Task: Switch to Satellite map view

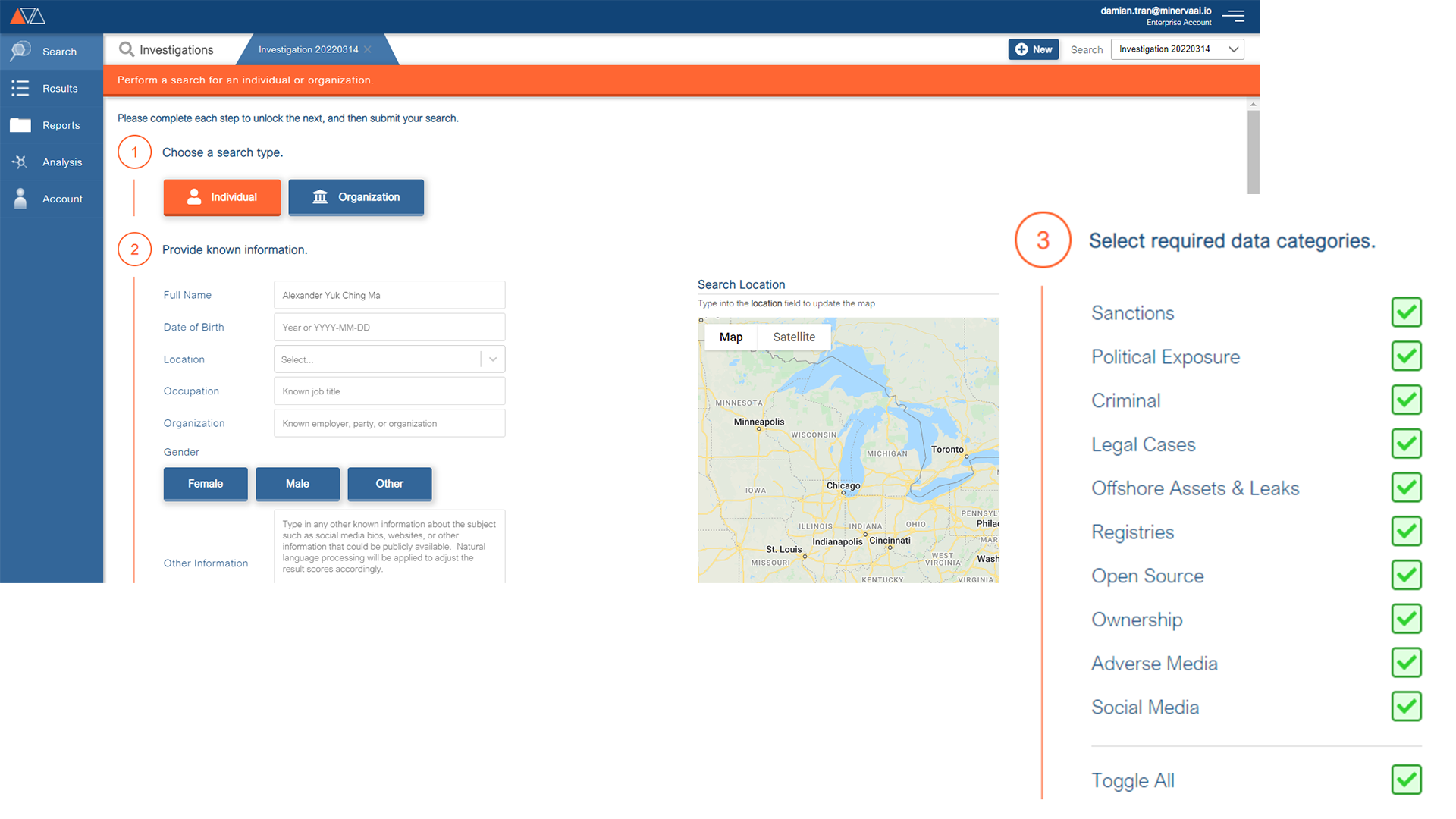Action: click(793, 337)
